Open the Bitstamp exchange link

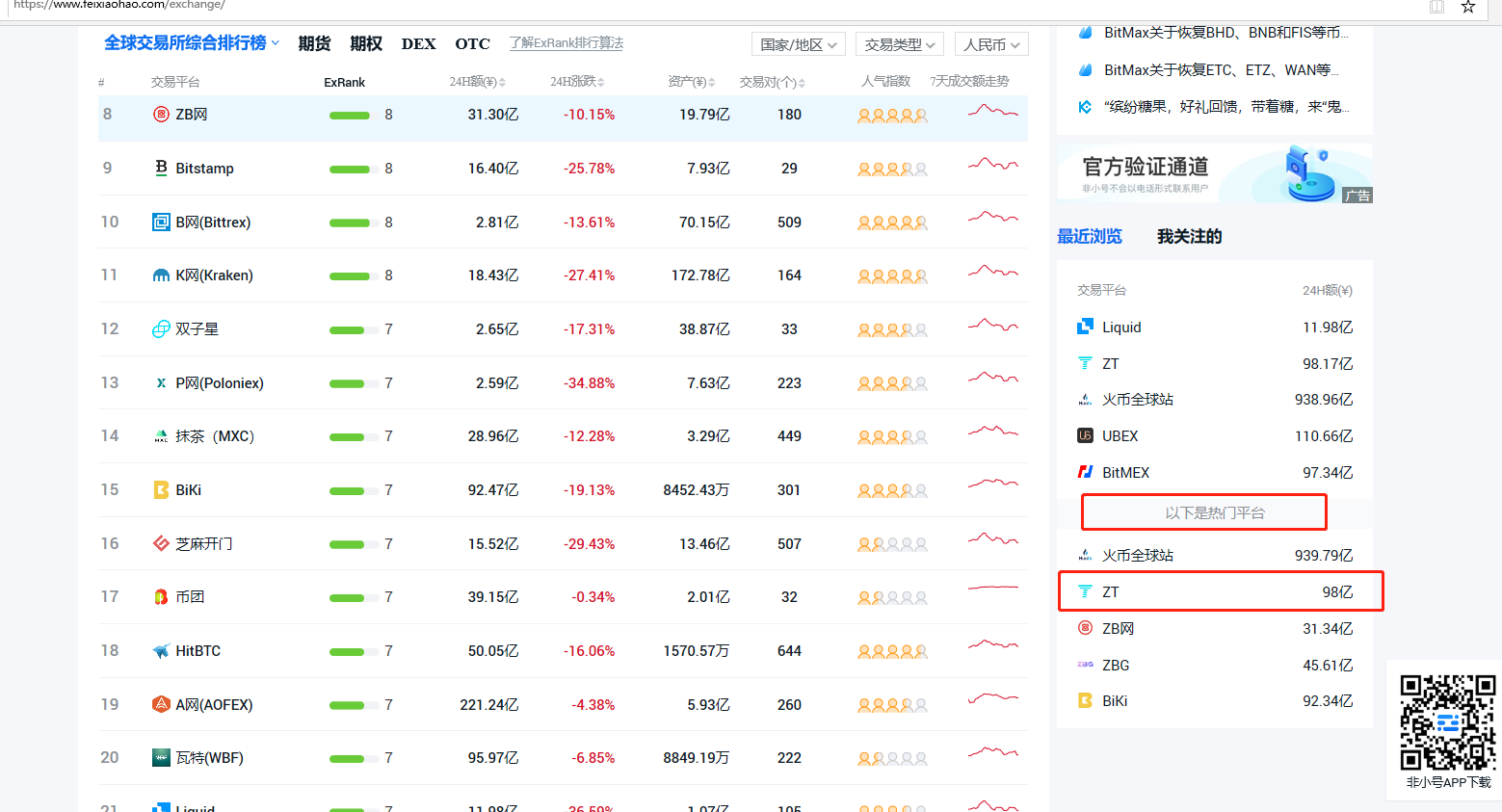pos(204,169)
